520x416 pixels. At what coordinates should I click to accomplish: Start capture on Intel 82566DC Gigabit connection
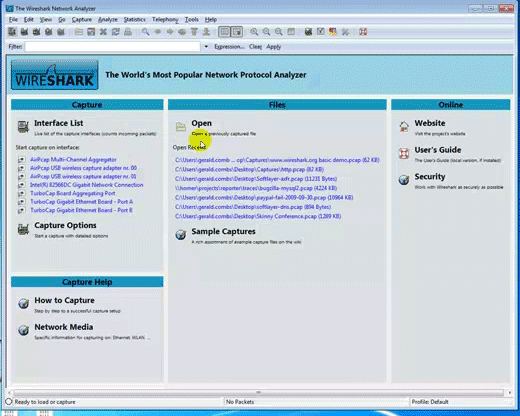pos(87,185)
